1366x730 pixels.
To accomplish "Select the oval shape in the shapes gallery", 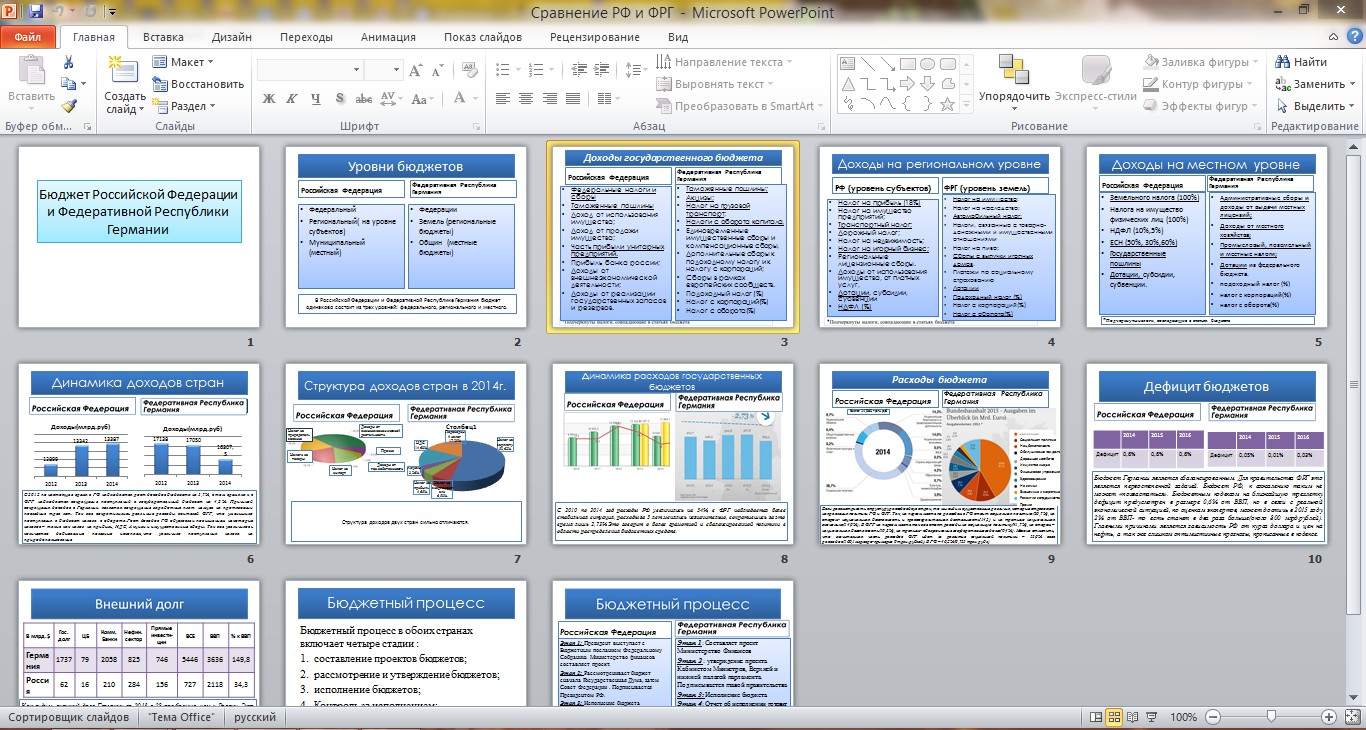I will [x=927, y=64].
